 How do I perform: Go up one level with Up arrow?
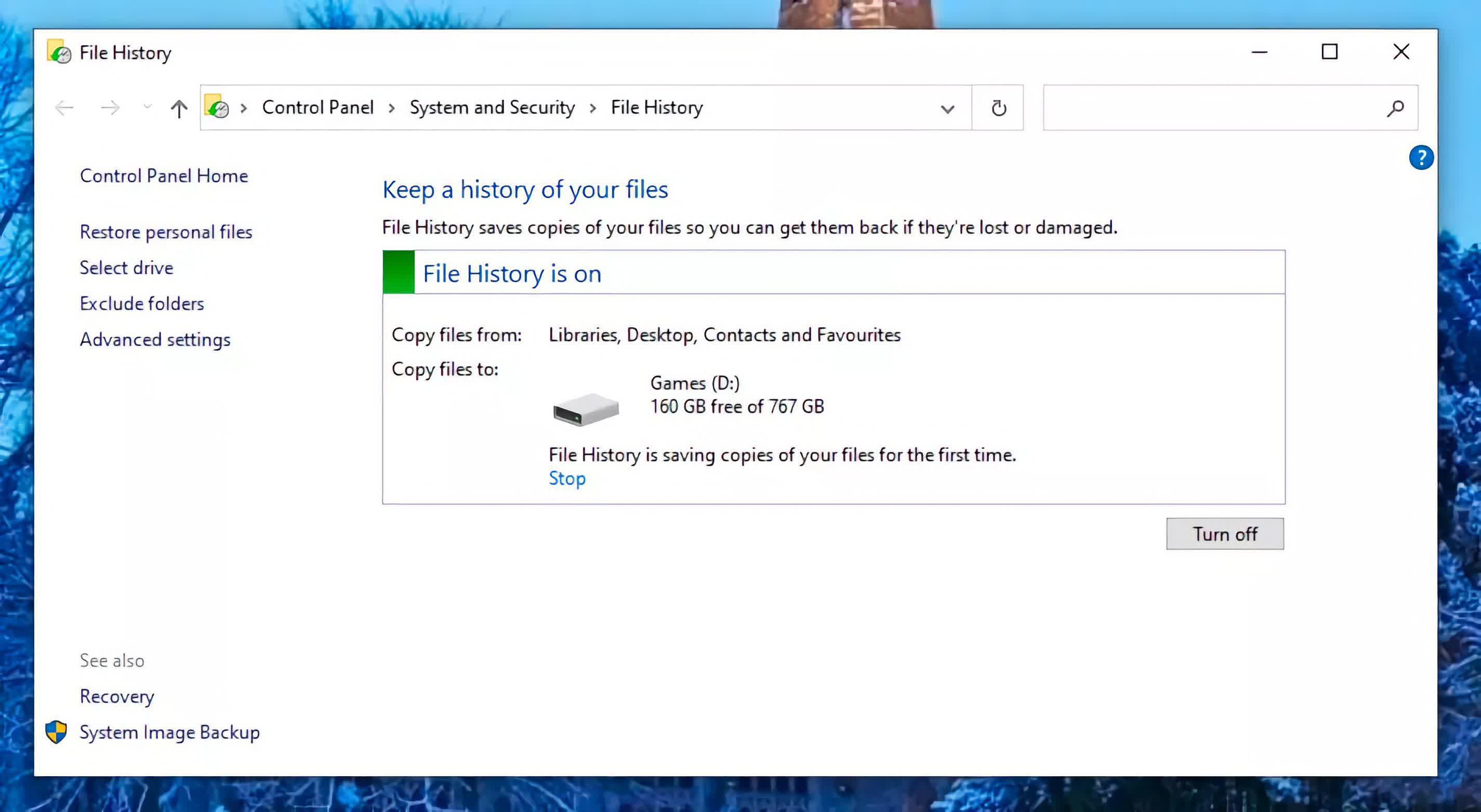(x=179, y=108)
